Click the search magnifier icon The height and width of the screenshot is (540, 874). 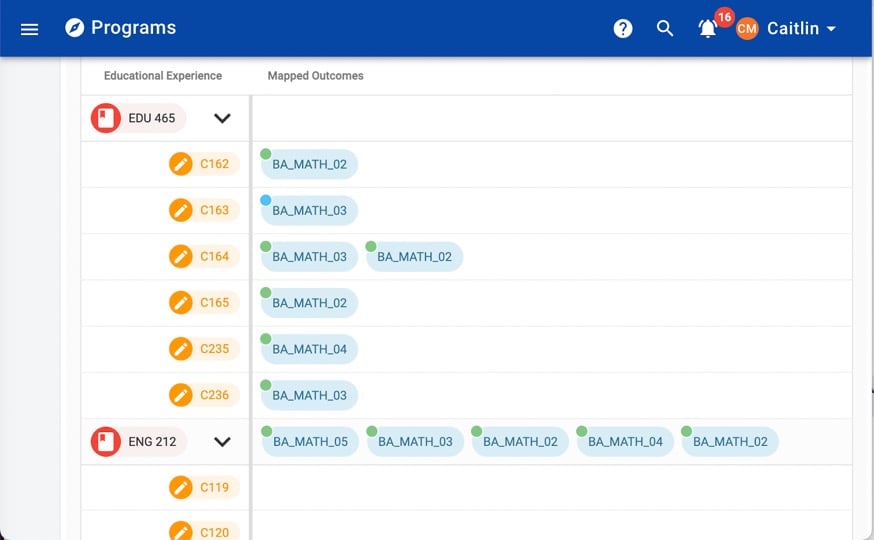pyautogui.click(x=665, y=29)
